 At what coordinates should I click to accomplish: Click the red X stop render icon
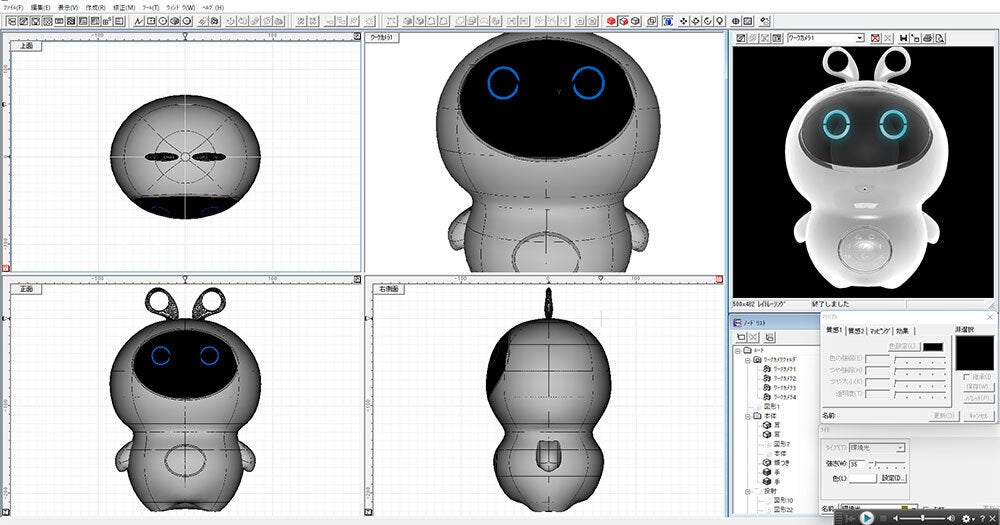click(x=875, y=38)
